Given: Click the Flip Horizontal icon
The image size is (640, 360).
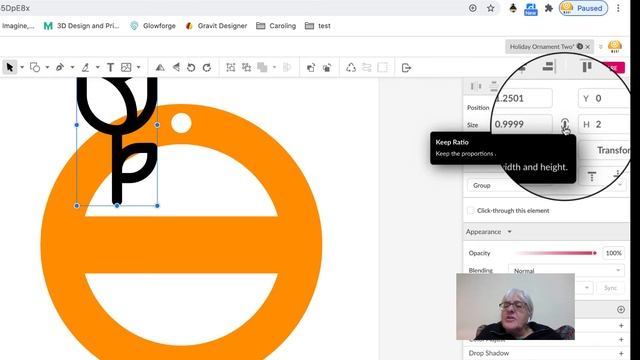Looking at the screenshot, I should click(160, 67).
